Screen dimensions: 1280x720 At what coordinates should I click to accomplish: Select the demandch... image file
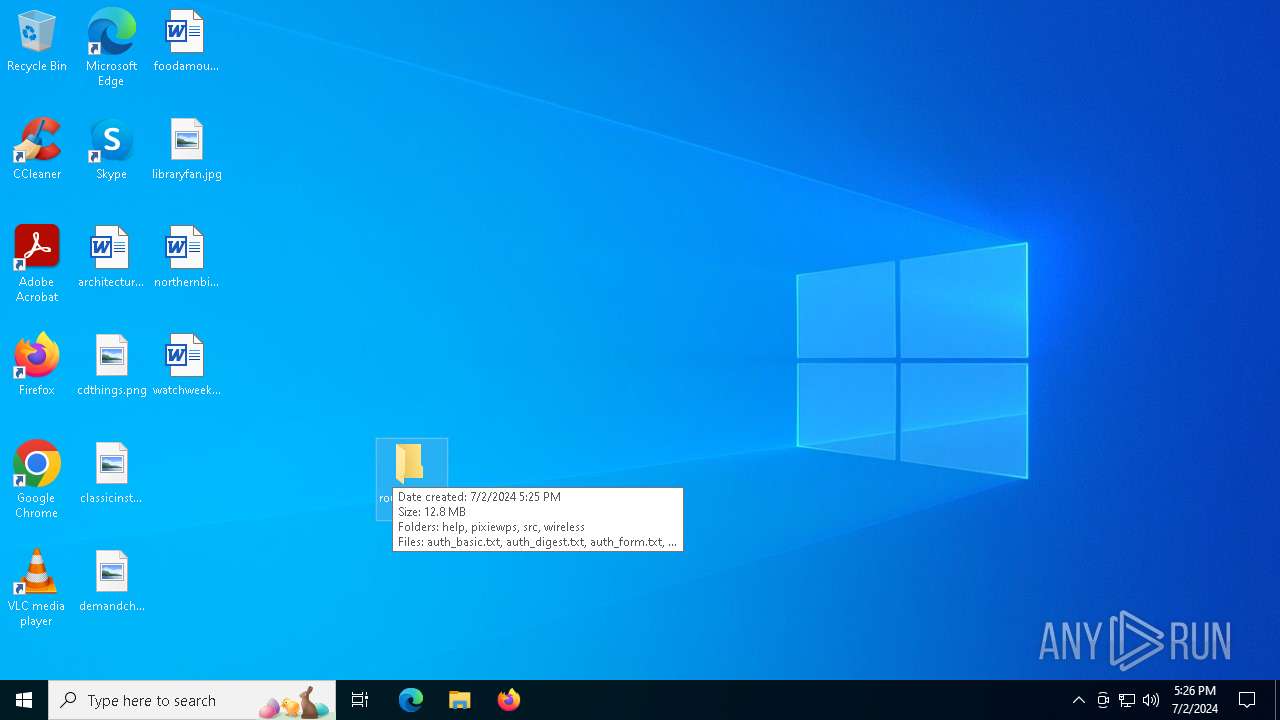pyautogui.click(x=111, y=581)
